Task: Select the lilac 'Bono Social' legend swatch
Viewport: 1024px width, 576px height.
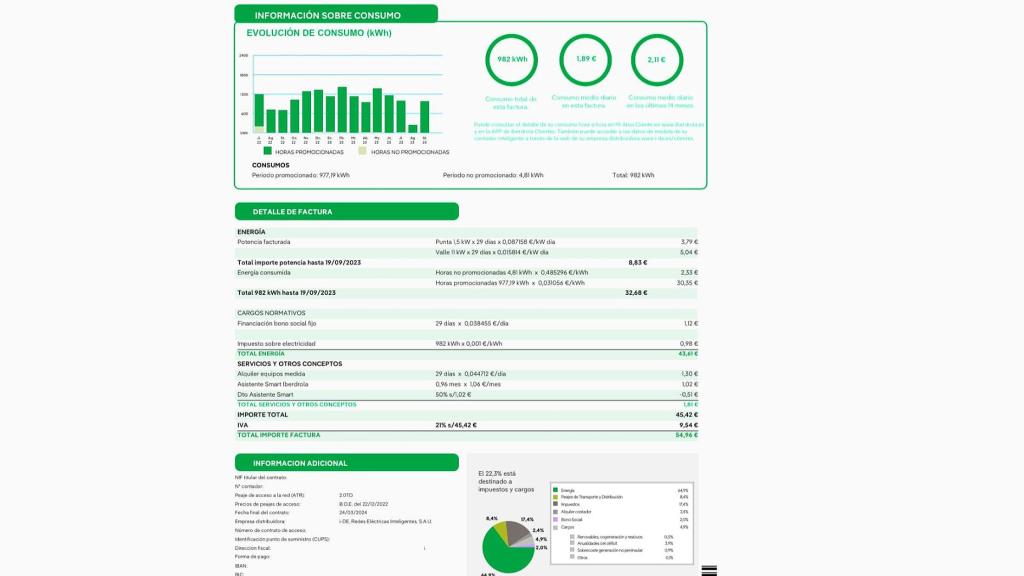Action: click(x=556, y=519)
